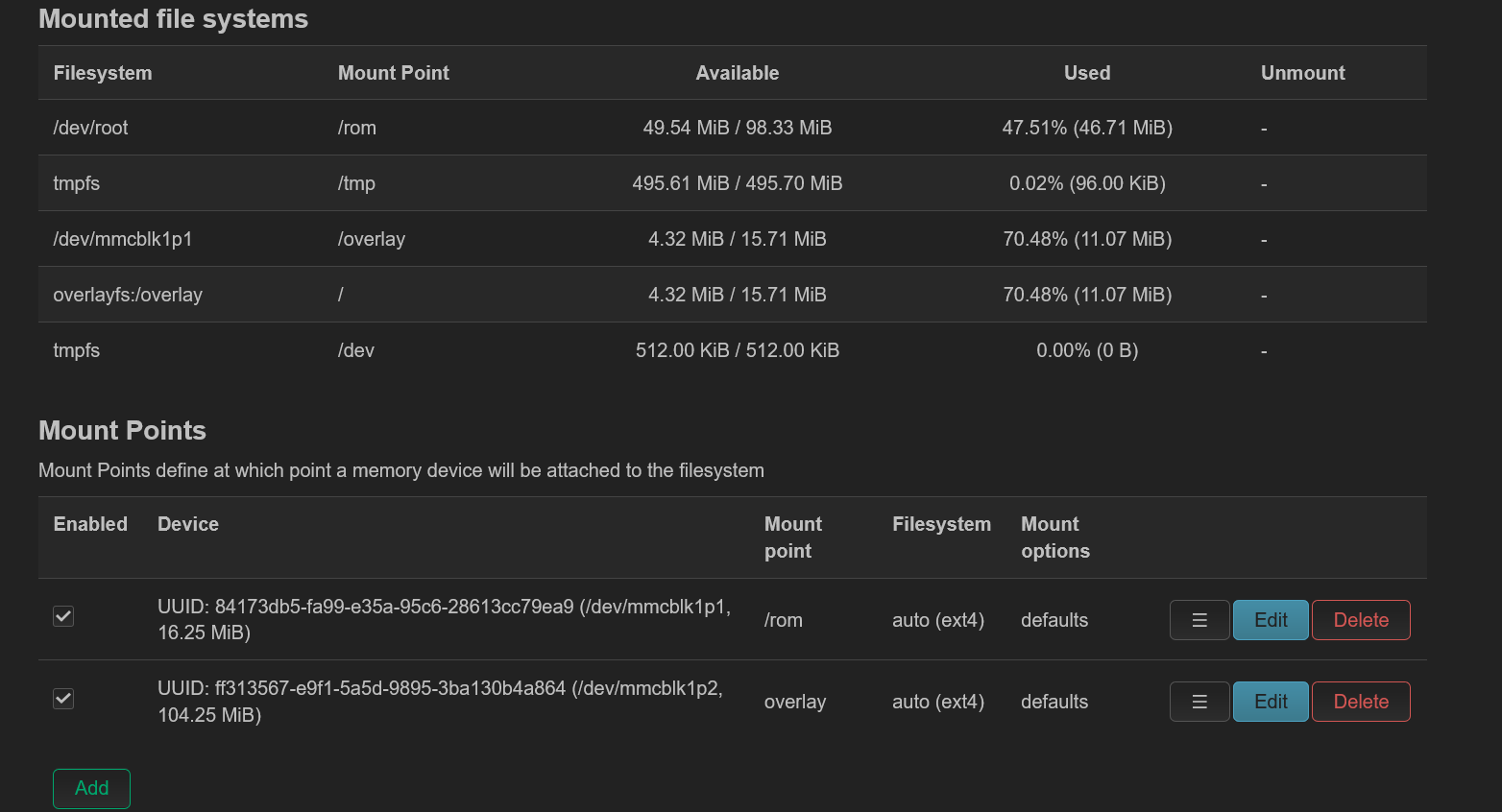Edit the /rom mount point entry

point(1270,620)
